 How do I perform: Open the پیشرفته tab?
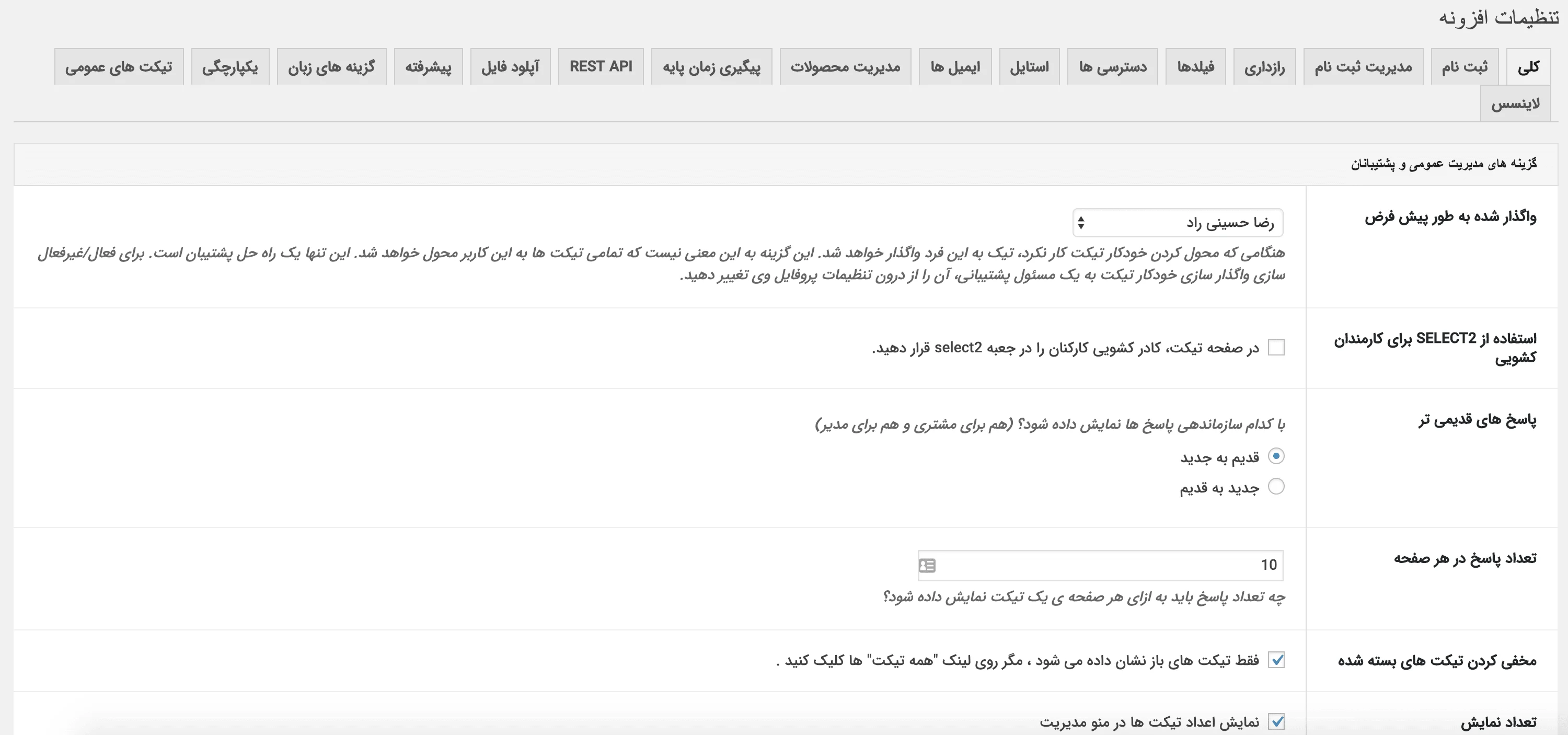(428, 66)
